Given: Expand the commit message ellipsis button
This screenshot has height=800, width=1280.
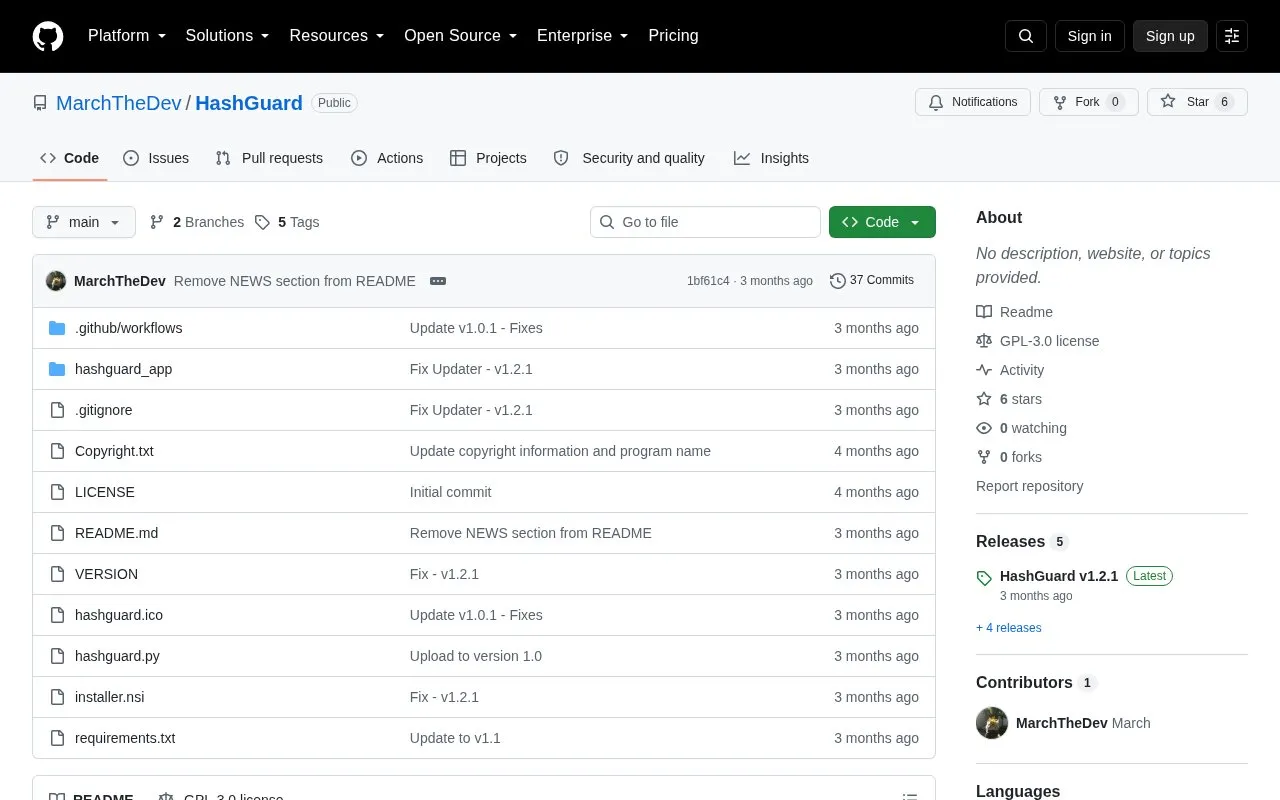Looking at the screenshot, I should pyautogui.click(x=438, y=281).
